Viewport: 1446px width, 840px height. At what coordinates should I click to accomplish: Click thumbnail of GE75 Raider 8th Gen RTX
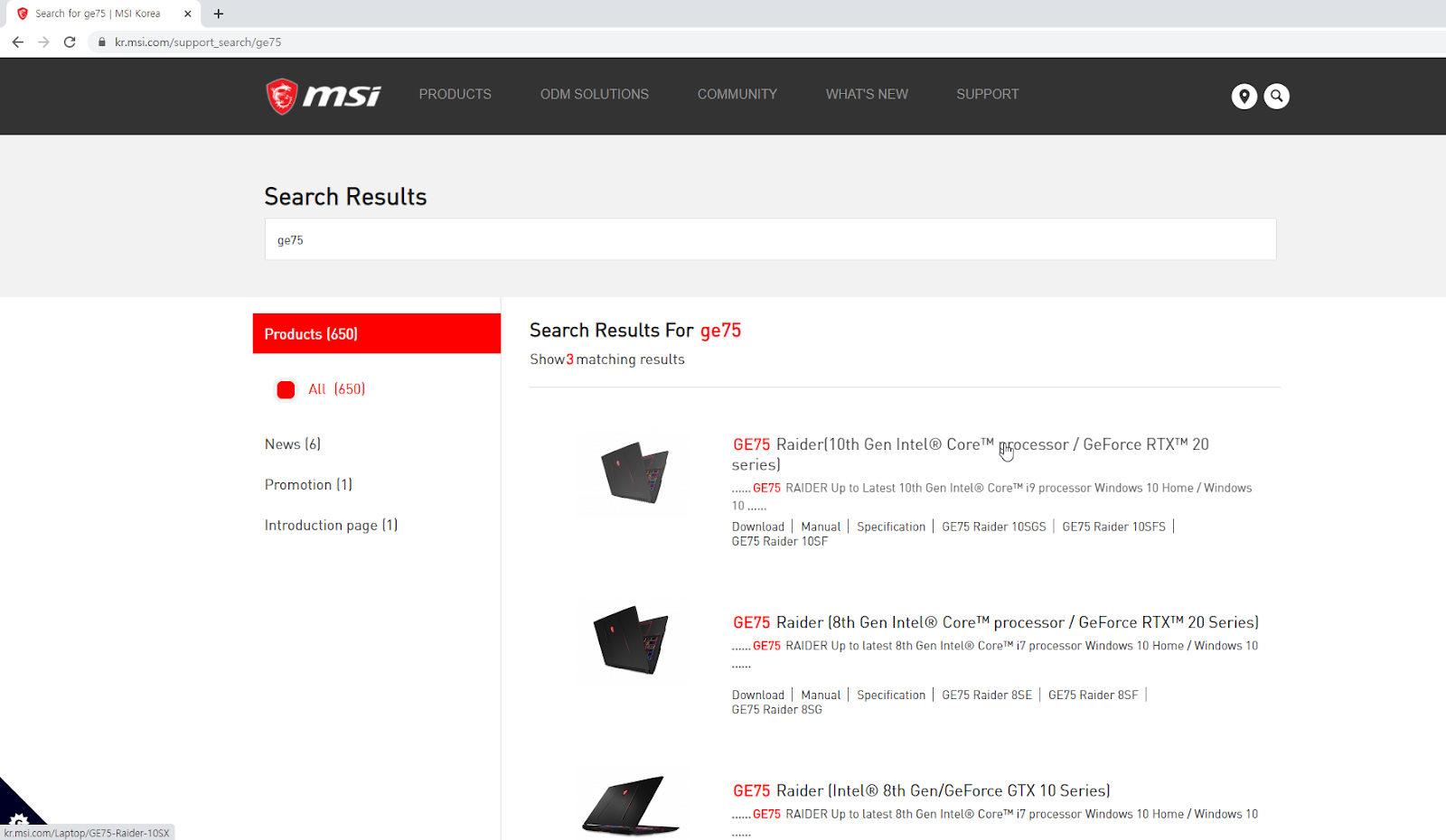click(x=631, y=639)
